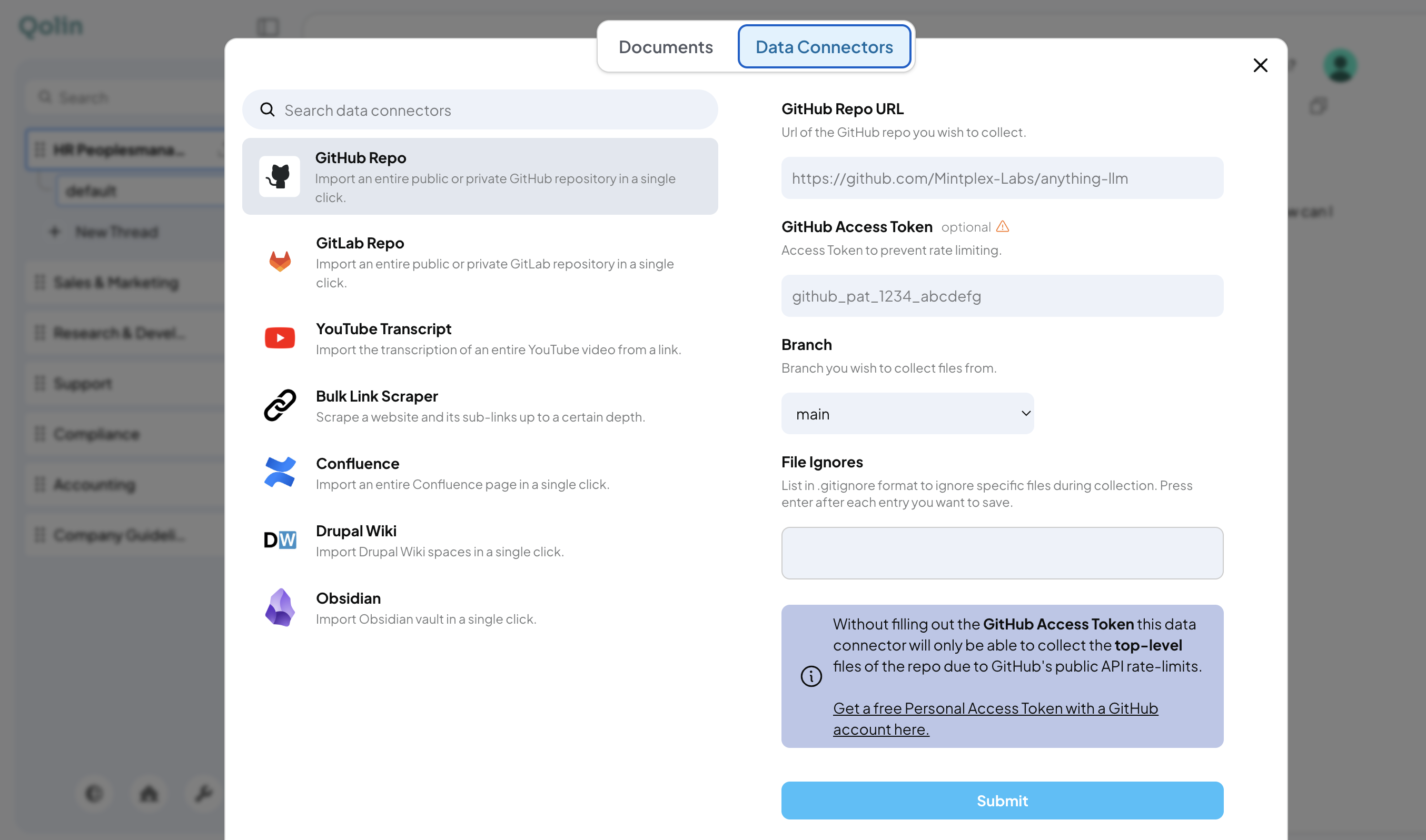Click the File Ignores entry box
This screenshot has width=1426, height=840.
[1001, 553]
